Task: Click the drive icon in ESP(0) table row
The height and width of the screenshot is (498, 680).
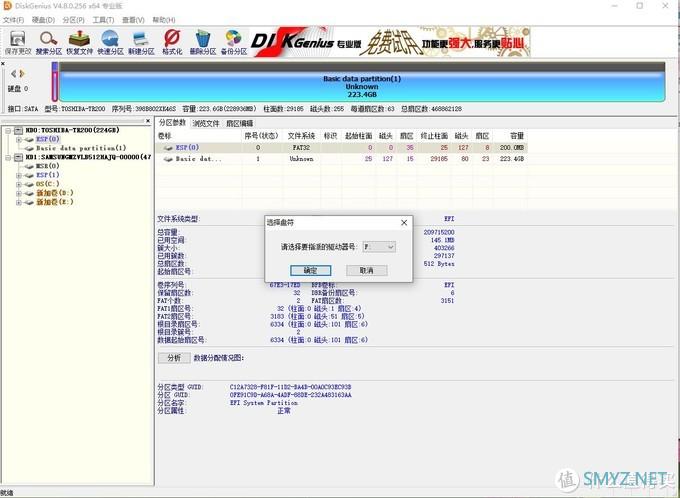Action: pyautogui.click(x=168, y=148)
